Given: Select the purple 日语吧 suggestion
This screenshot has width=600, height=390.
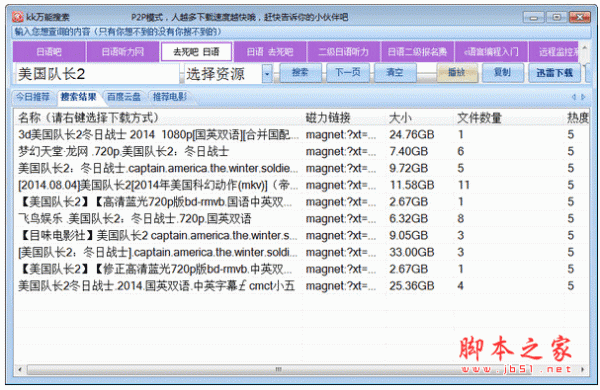Looking at the screenshot, I should (x=49, y=52).
